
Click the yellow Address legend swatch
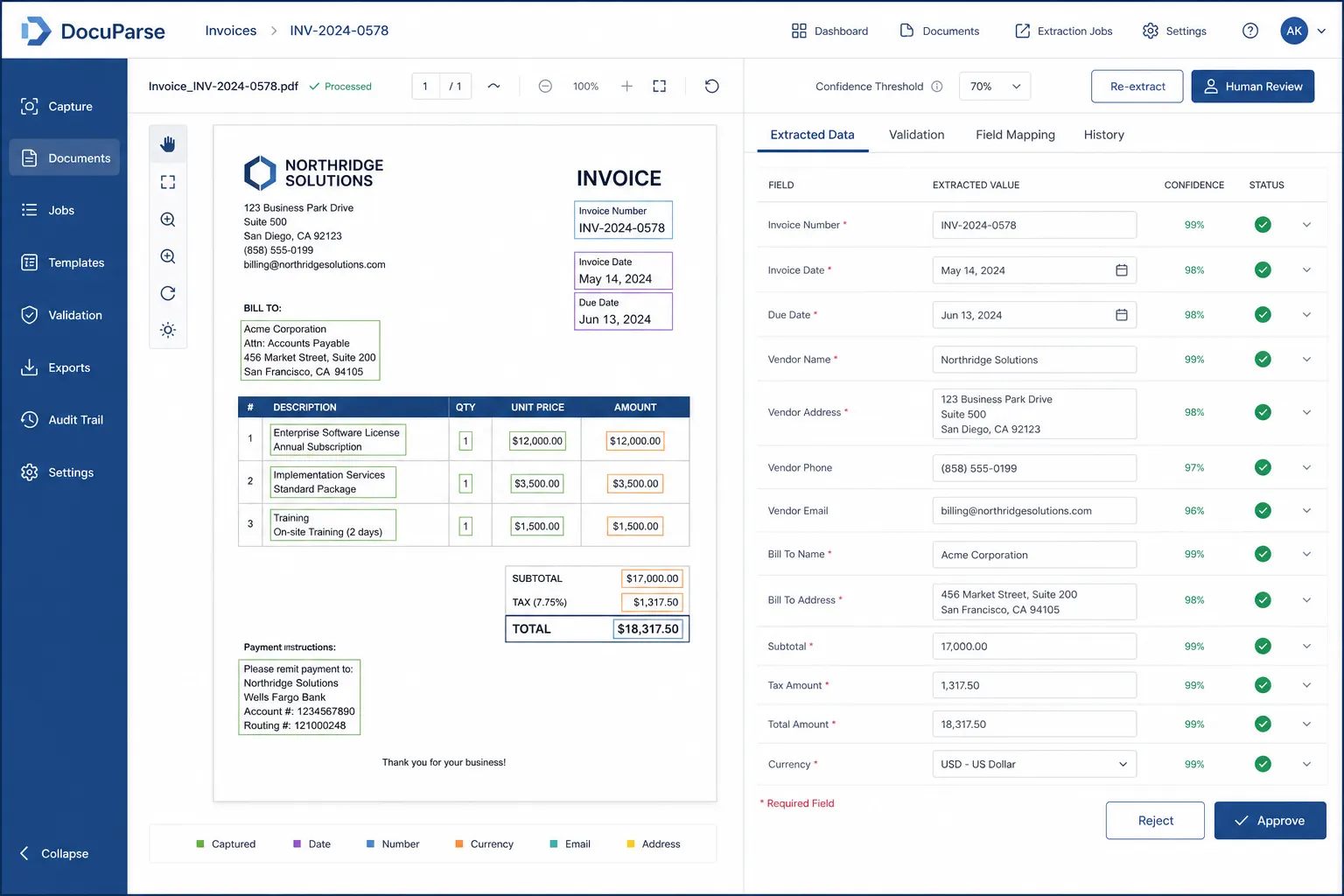pos(631,844)
